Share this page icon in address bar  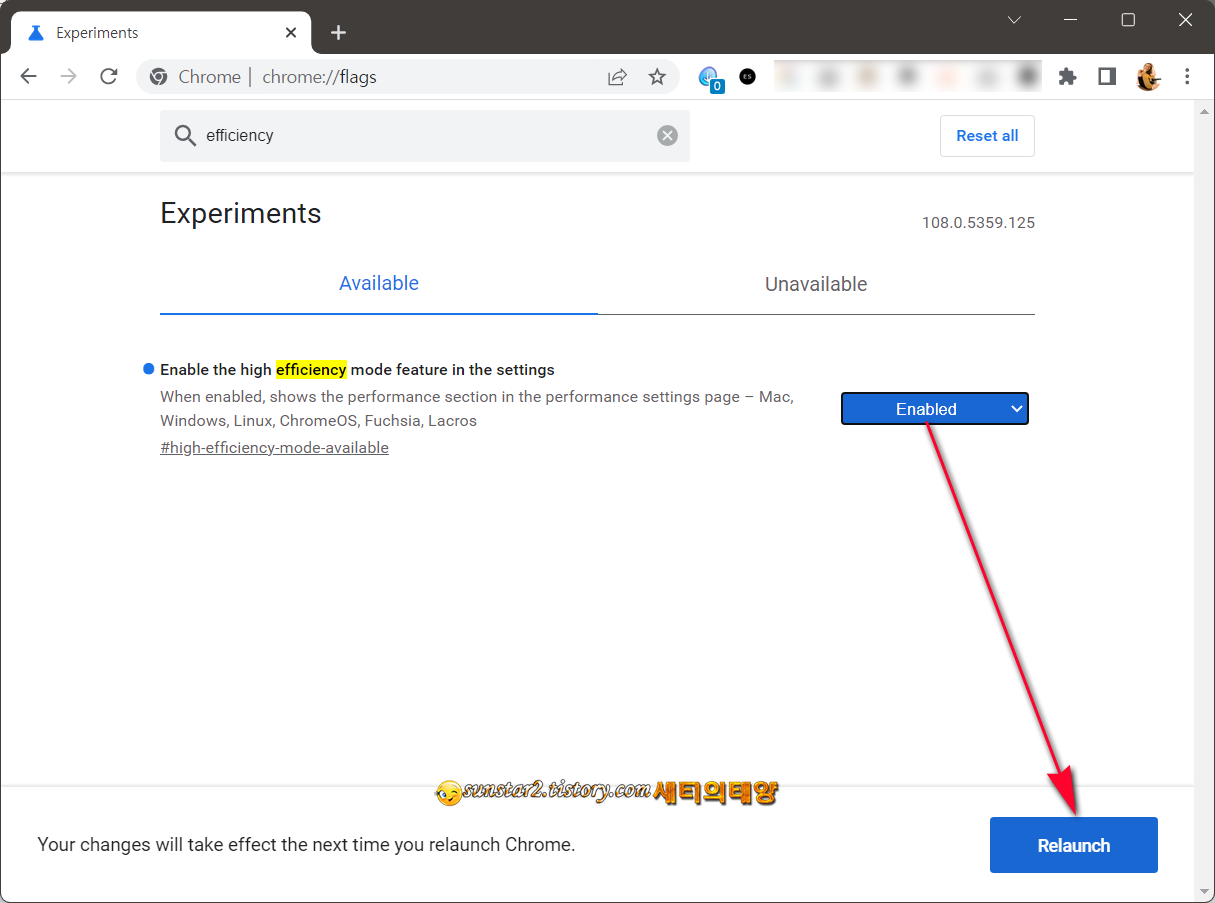point(617,77)
